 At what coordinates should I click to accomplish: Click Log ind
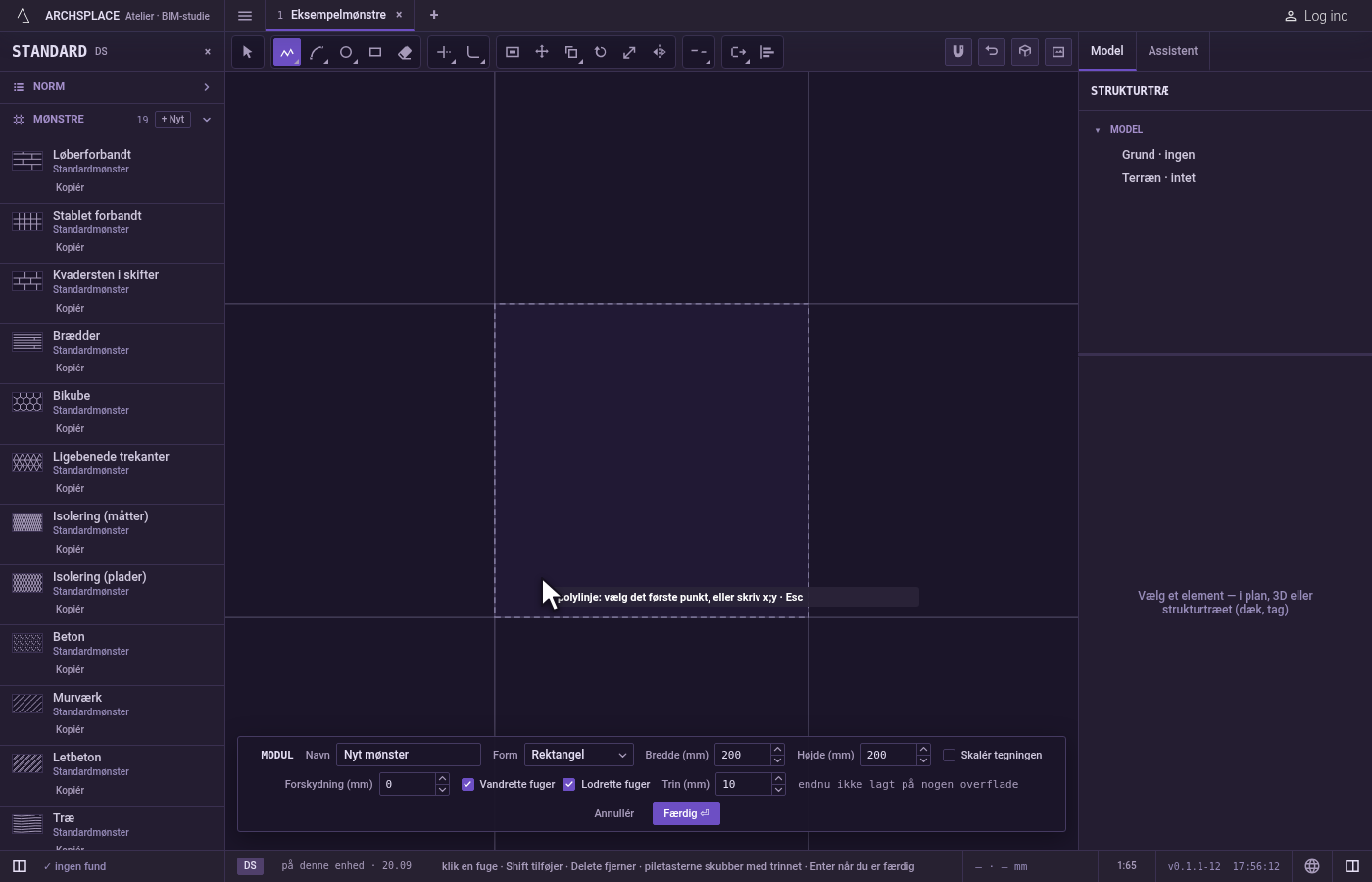(1316, 16)
